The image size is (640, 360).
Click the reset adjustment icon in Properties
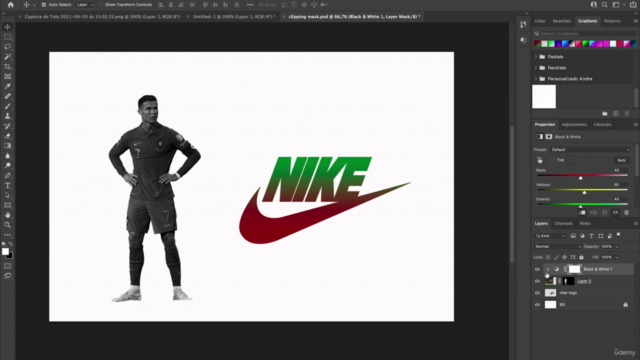[x=604, y=213]
